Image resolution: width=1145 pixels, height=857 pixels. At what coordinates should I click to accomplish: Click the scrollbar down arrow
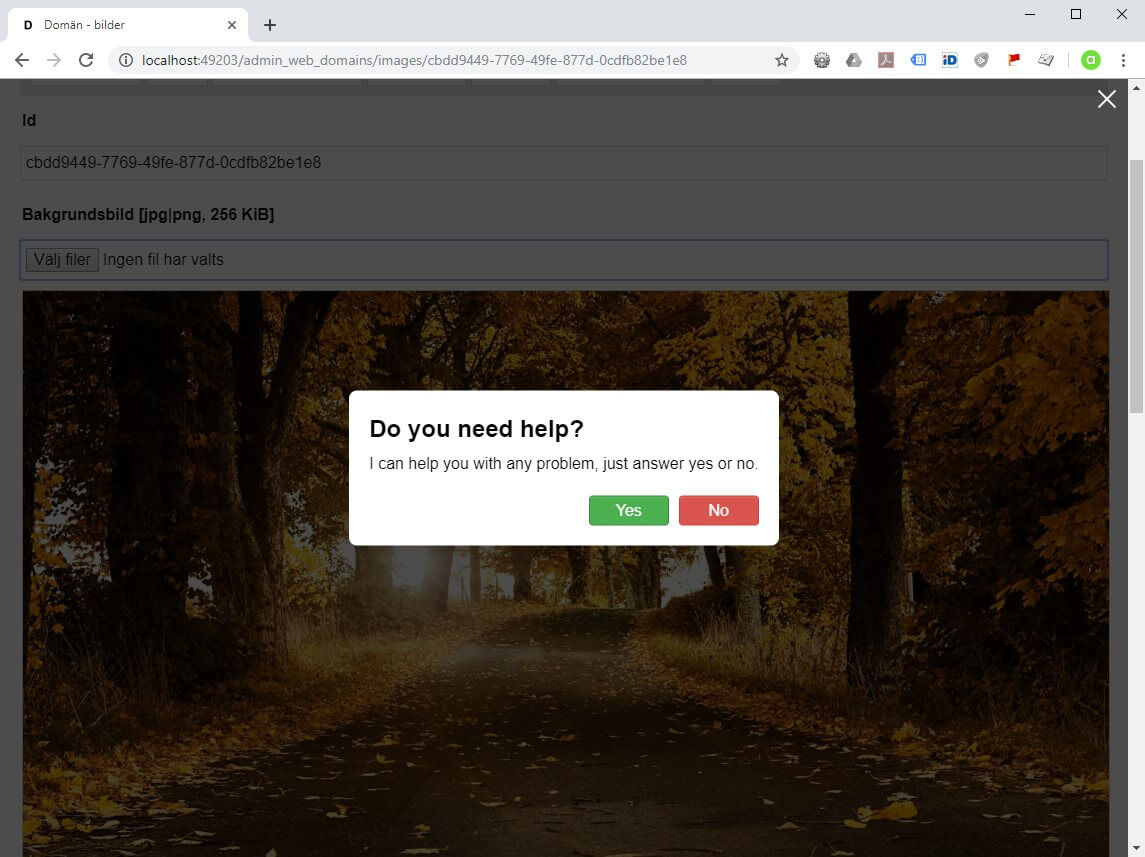click(1136, 849)
